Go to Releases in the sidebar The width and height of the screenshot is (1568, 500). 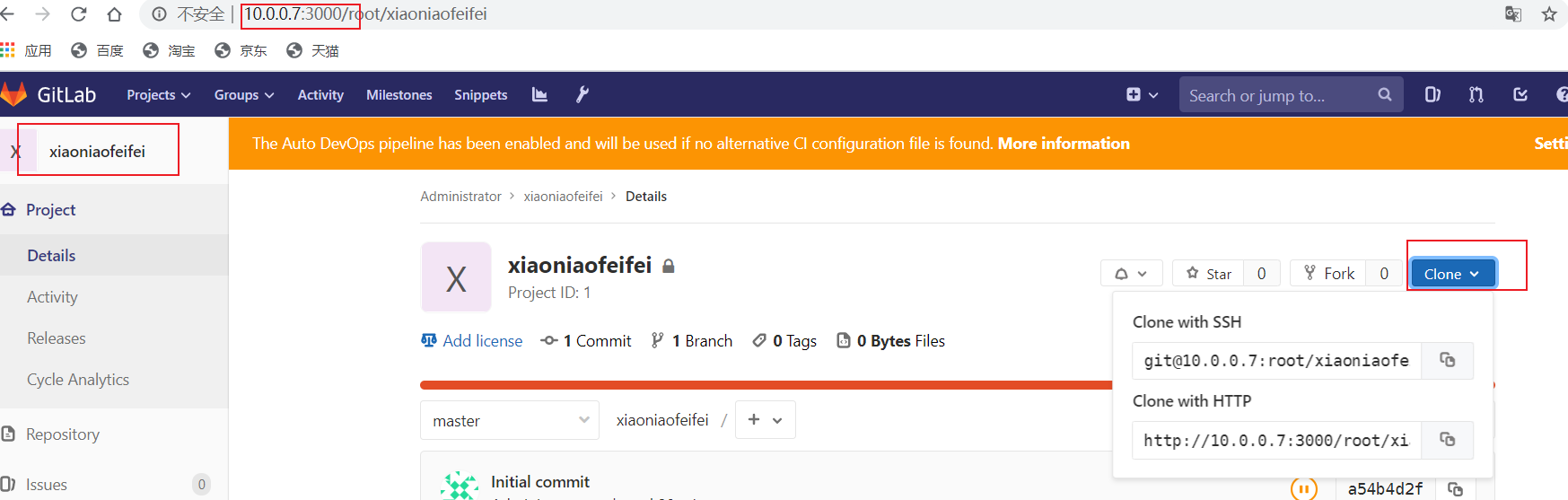57,338
